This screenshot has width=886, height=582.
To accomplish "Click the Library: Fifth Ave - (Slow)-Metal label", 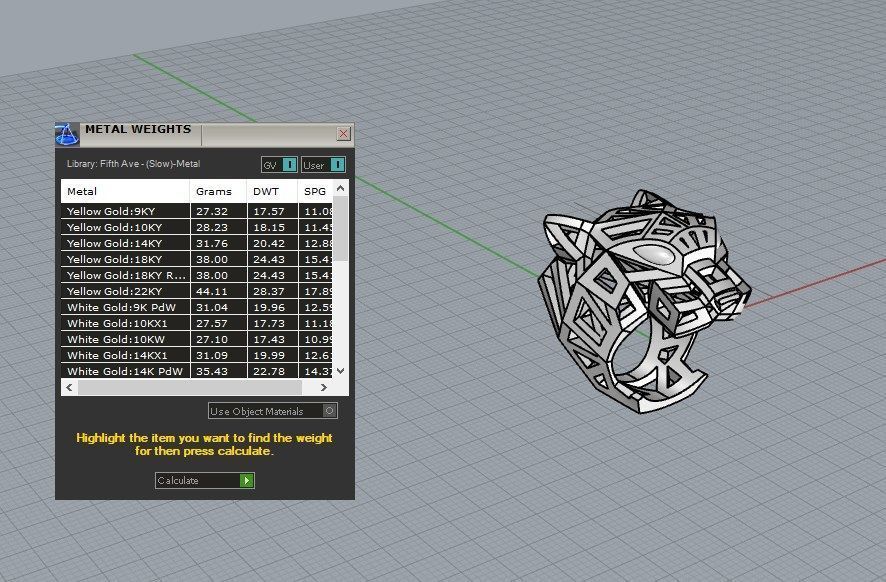I will pyautogui.click(x=133, y=164).
